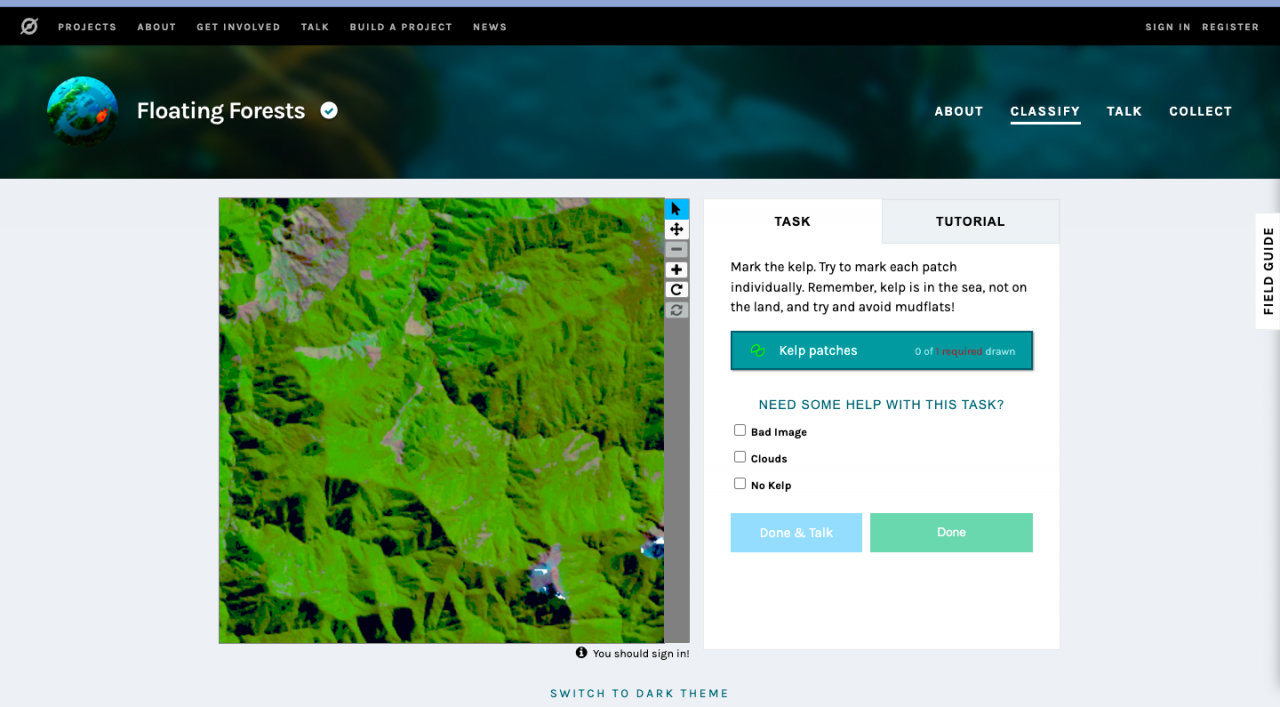
Task: Open Need Some Help With This Task
Action: (x=881, y=405)
